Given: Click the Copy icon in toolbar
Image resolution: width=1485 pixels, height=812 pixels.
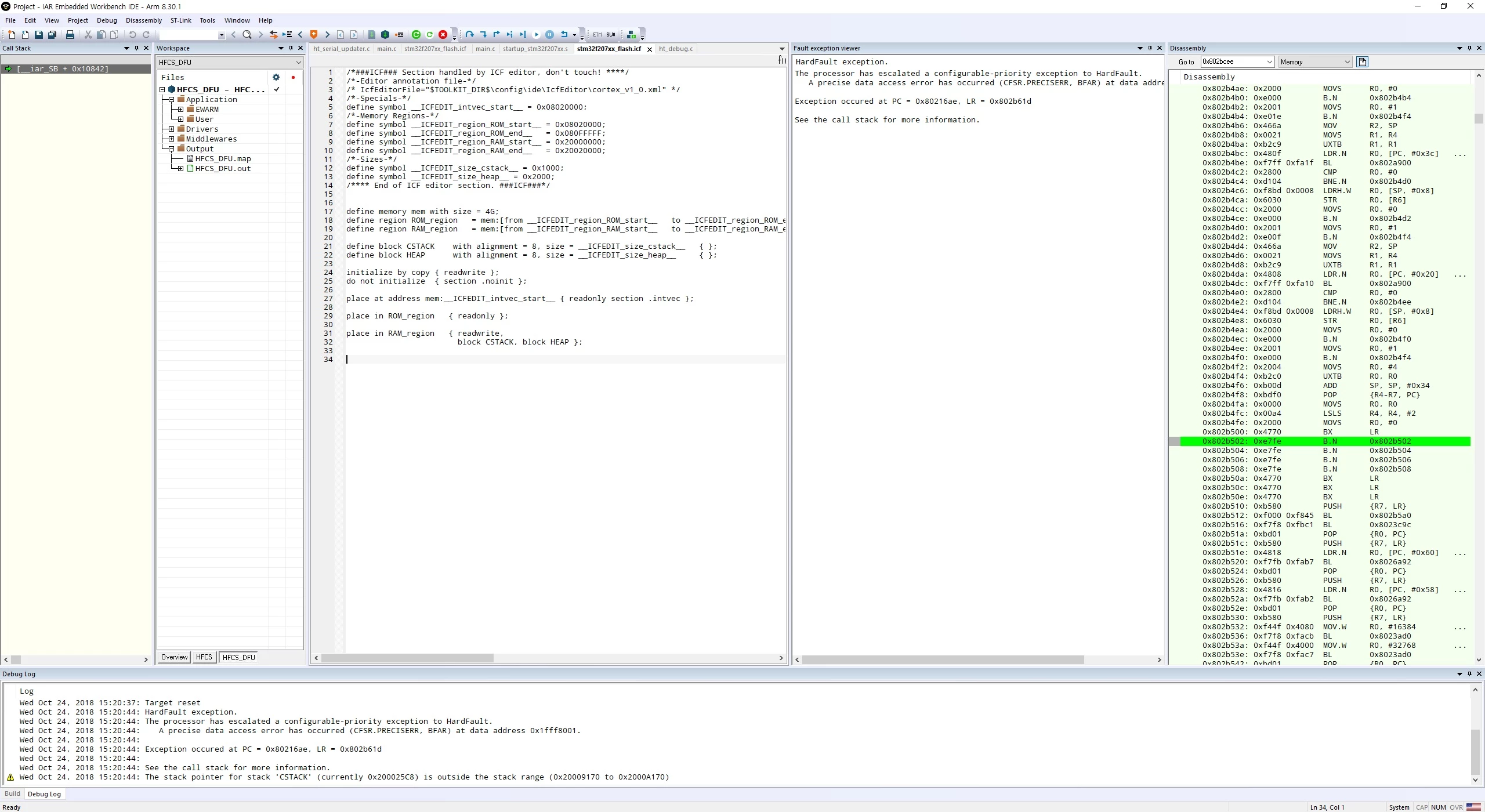Looking at the screenshot, I should pyautogui.click(x=101, y=35).
